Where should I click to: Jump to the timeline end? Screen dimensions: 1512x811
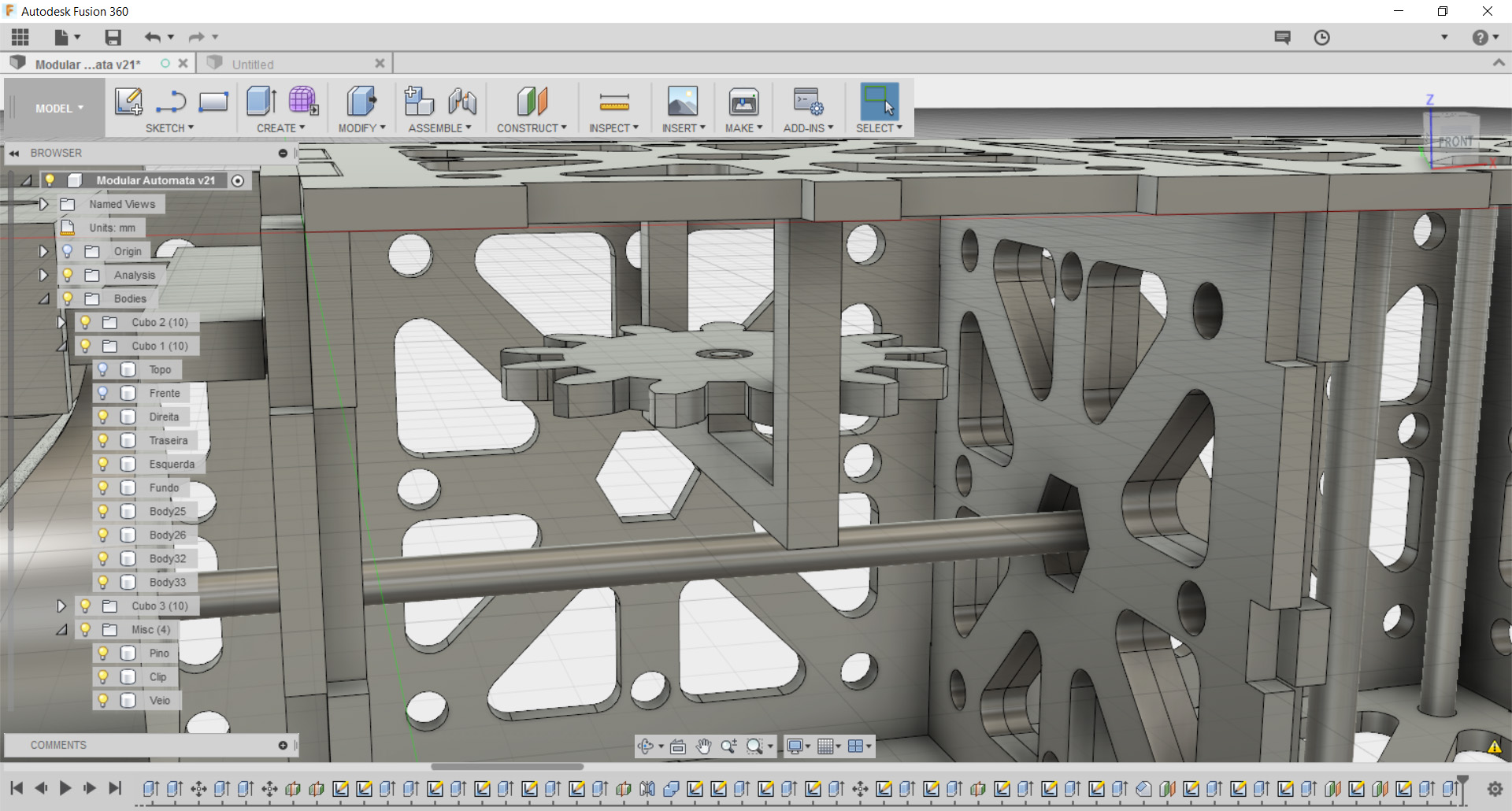(x=115, y=787)
